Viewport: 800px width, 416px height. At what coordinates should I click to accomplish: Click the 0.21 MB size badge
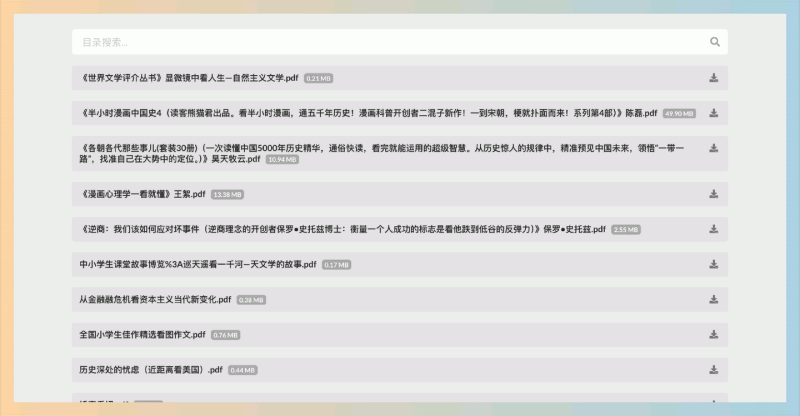[x=318, y=78]
